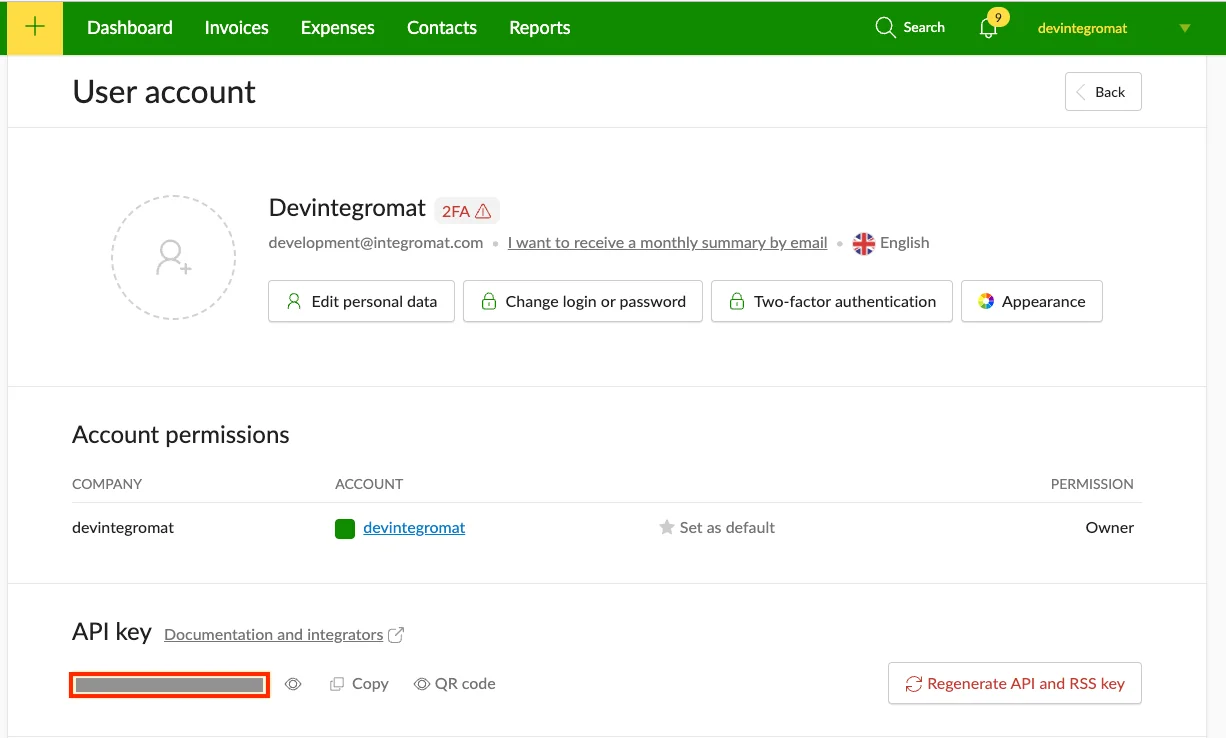
Task: Click Edit personal data
Action: click(361, 301)
